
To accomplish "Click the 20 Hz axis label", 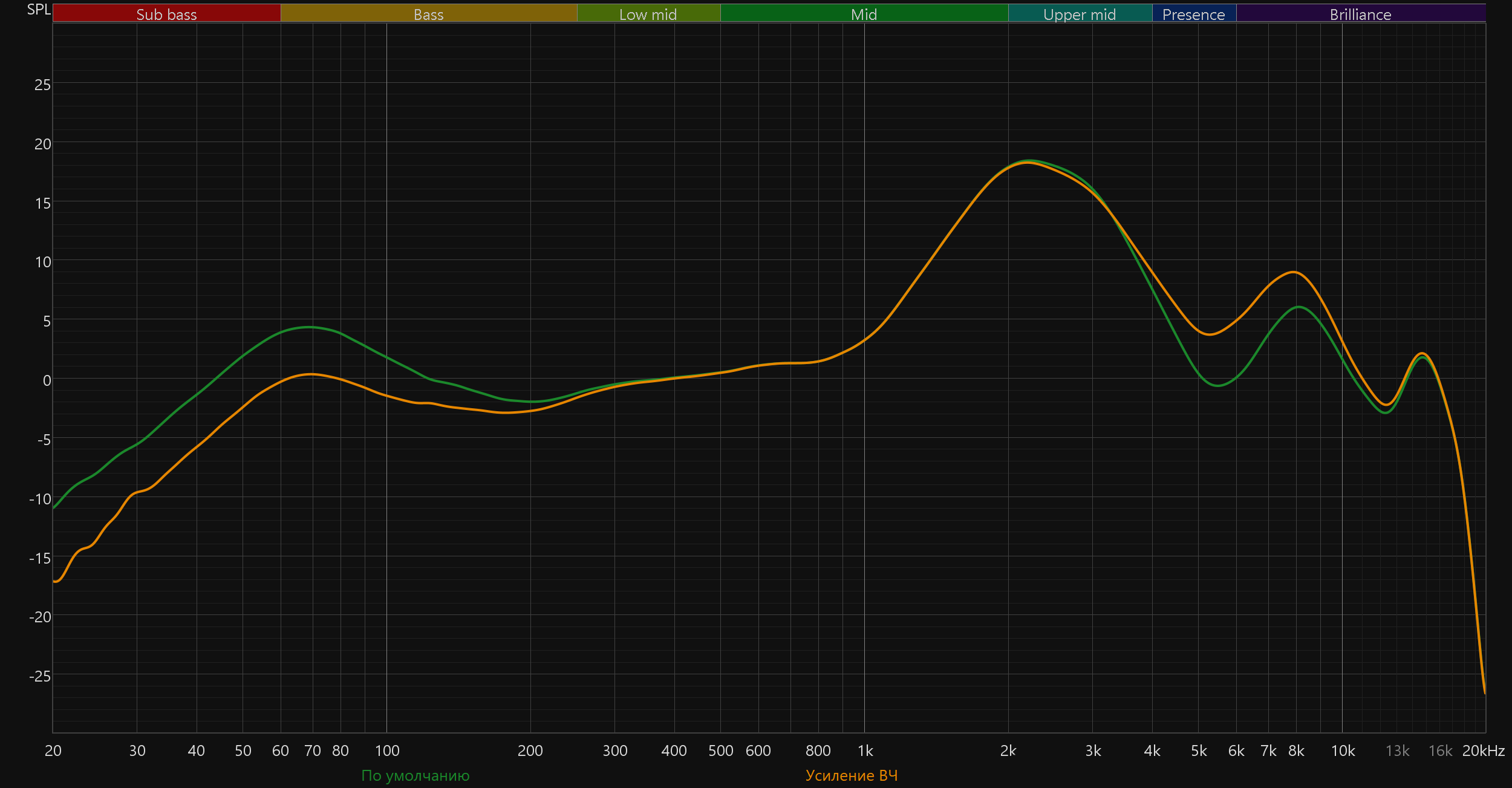I will [53, 751].
